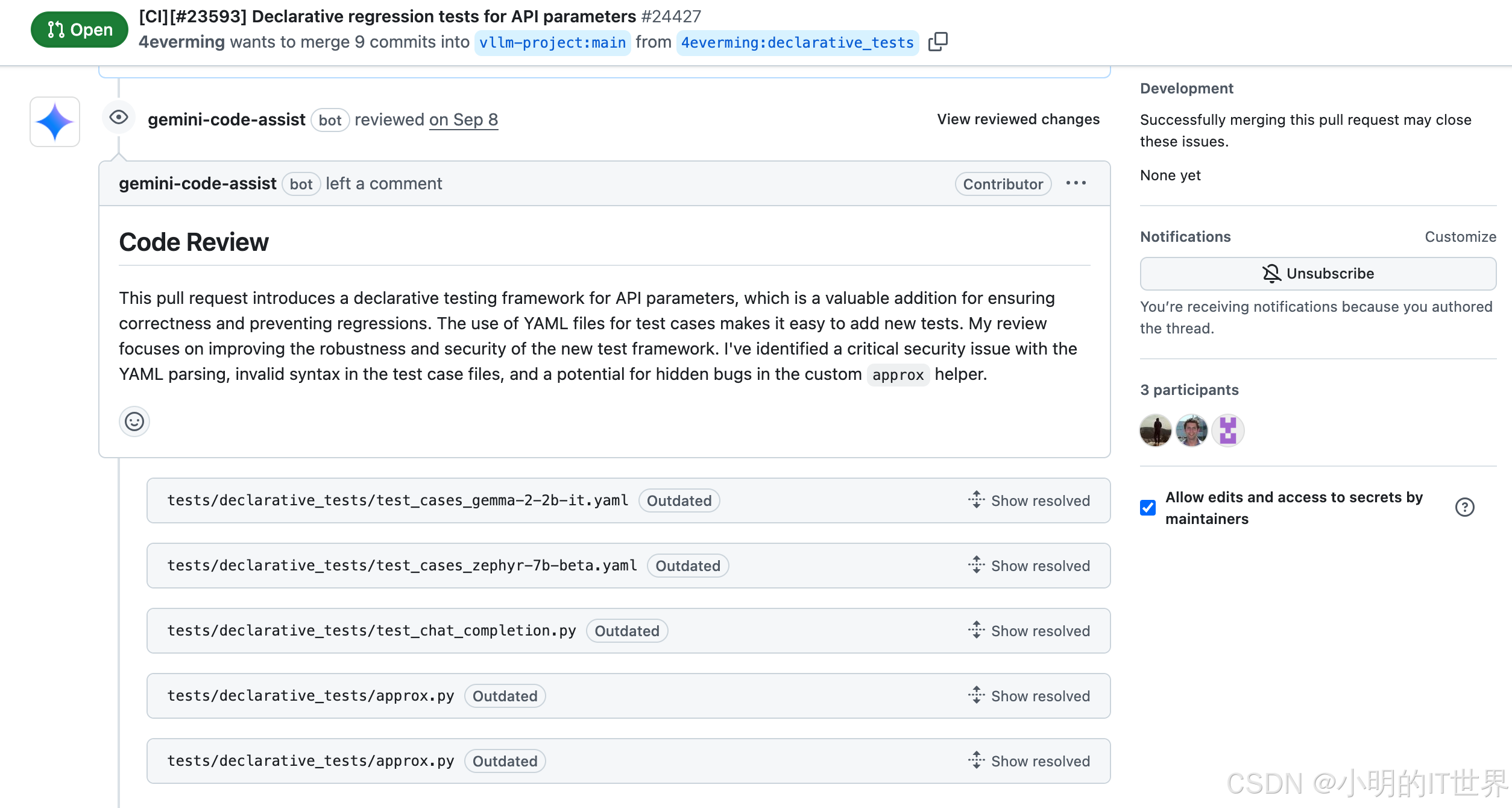Image resolution: width=1512 pixels, height=808 pixels.
Task: Click the eye review icon
Action: point(119,117)
